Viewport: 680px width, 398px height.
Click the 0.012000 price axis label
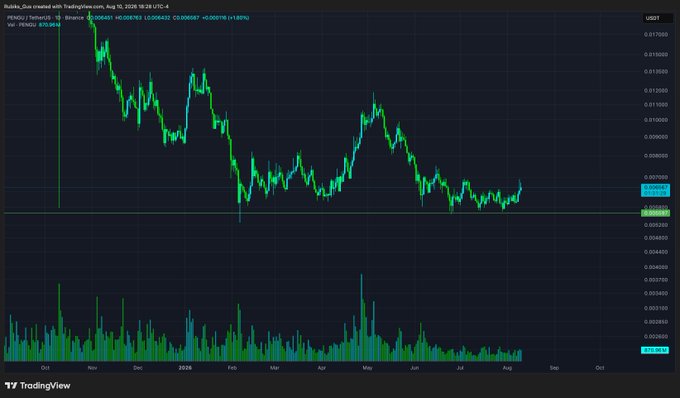(x=655, y=91)
